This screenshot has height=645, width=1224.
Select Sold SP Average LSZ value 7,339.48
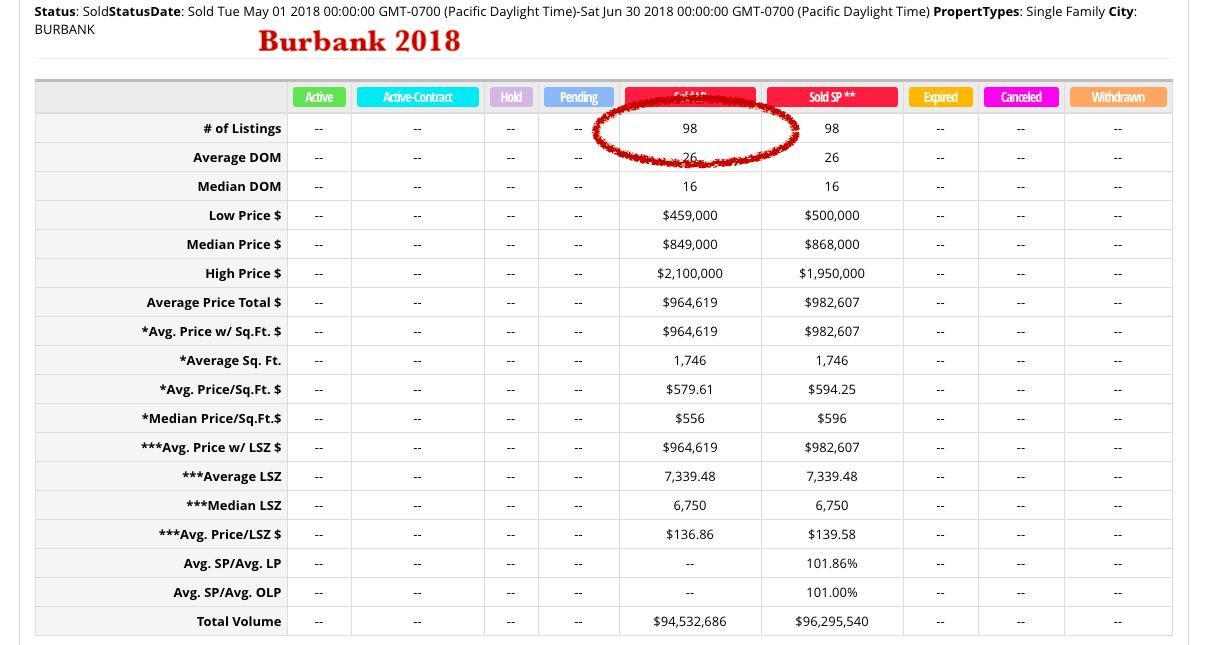[832, 476]
